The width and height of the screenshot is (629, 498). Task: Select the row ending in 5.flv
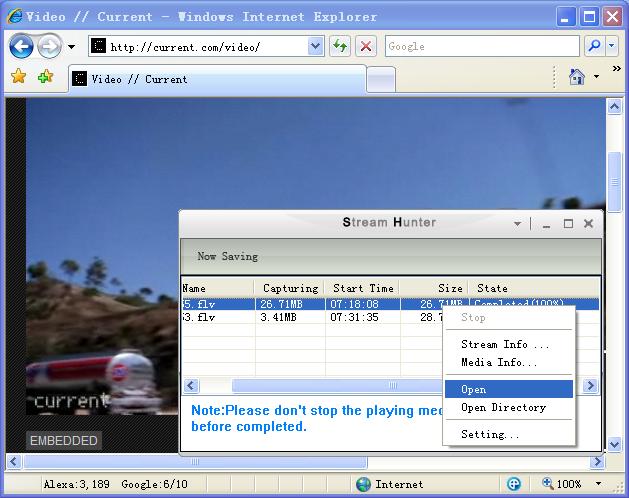point(390,304)
